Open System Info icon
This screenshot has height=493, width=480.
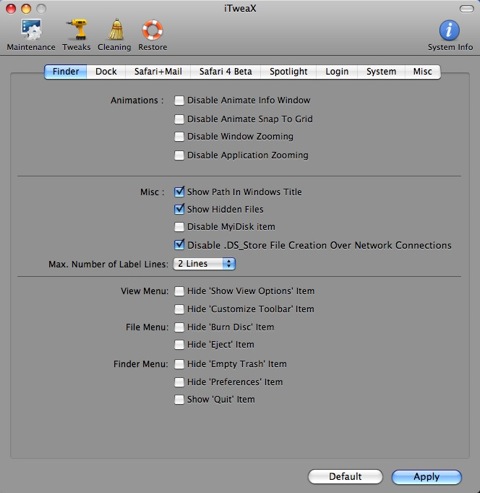coord(449,30)
